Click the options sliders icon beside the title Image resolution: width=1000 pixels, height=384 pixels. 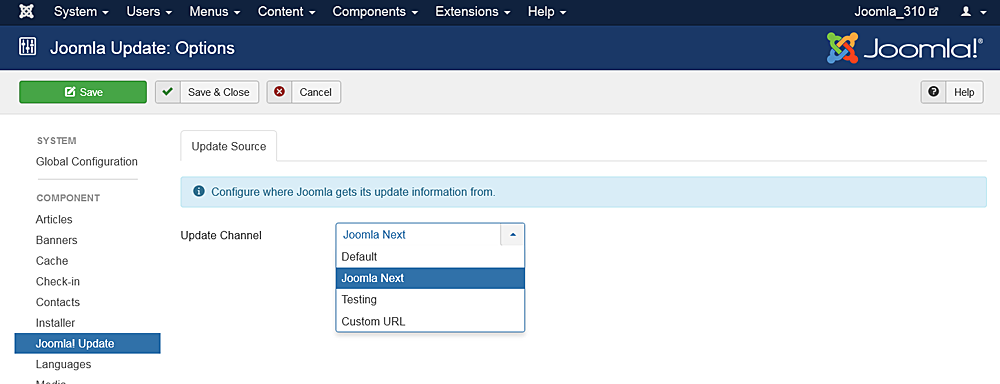[x=27, y=47]
